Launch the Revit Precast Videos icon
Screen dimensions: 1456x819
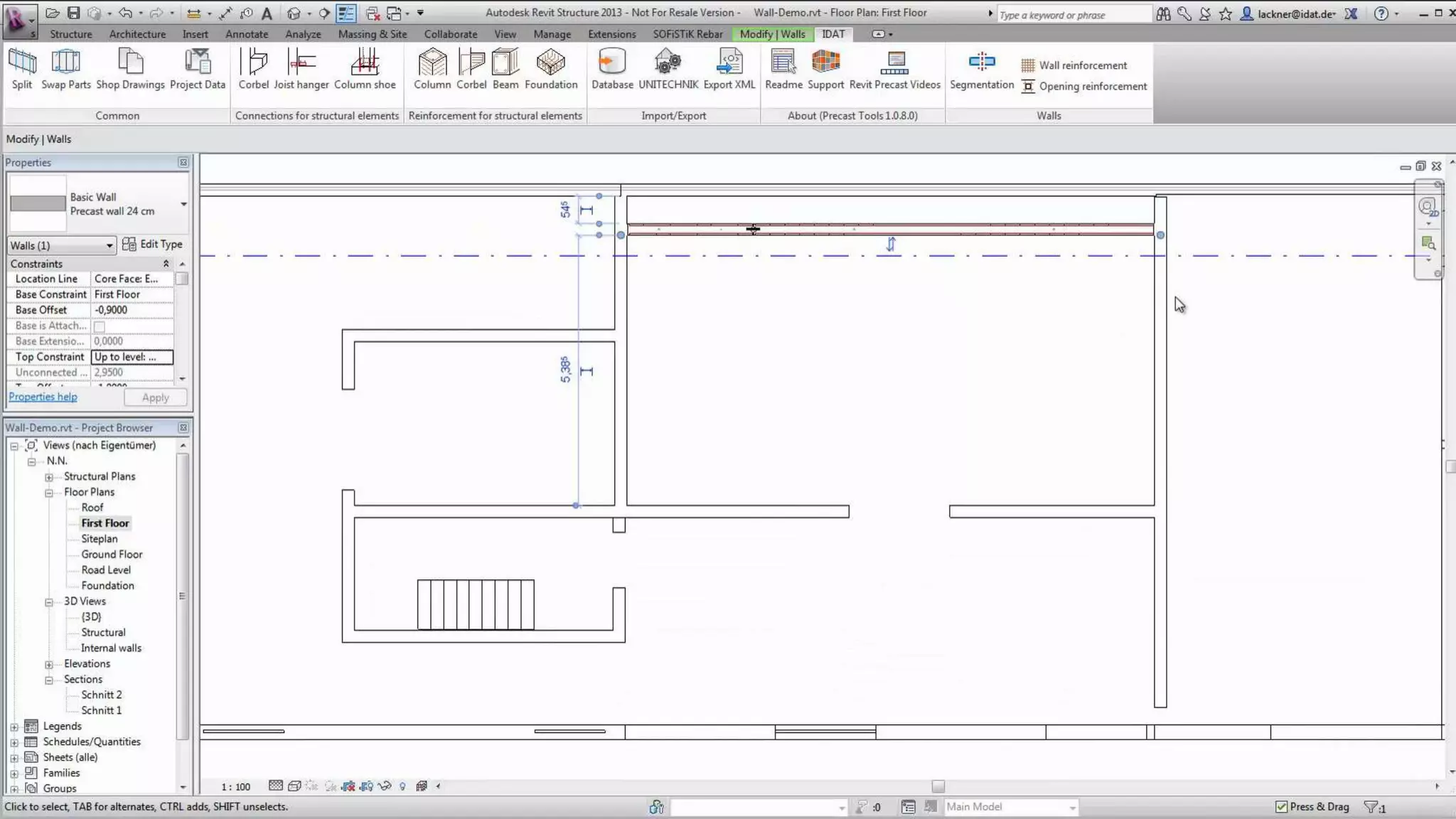[x=894, y=63]
